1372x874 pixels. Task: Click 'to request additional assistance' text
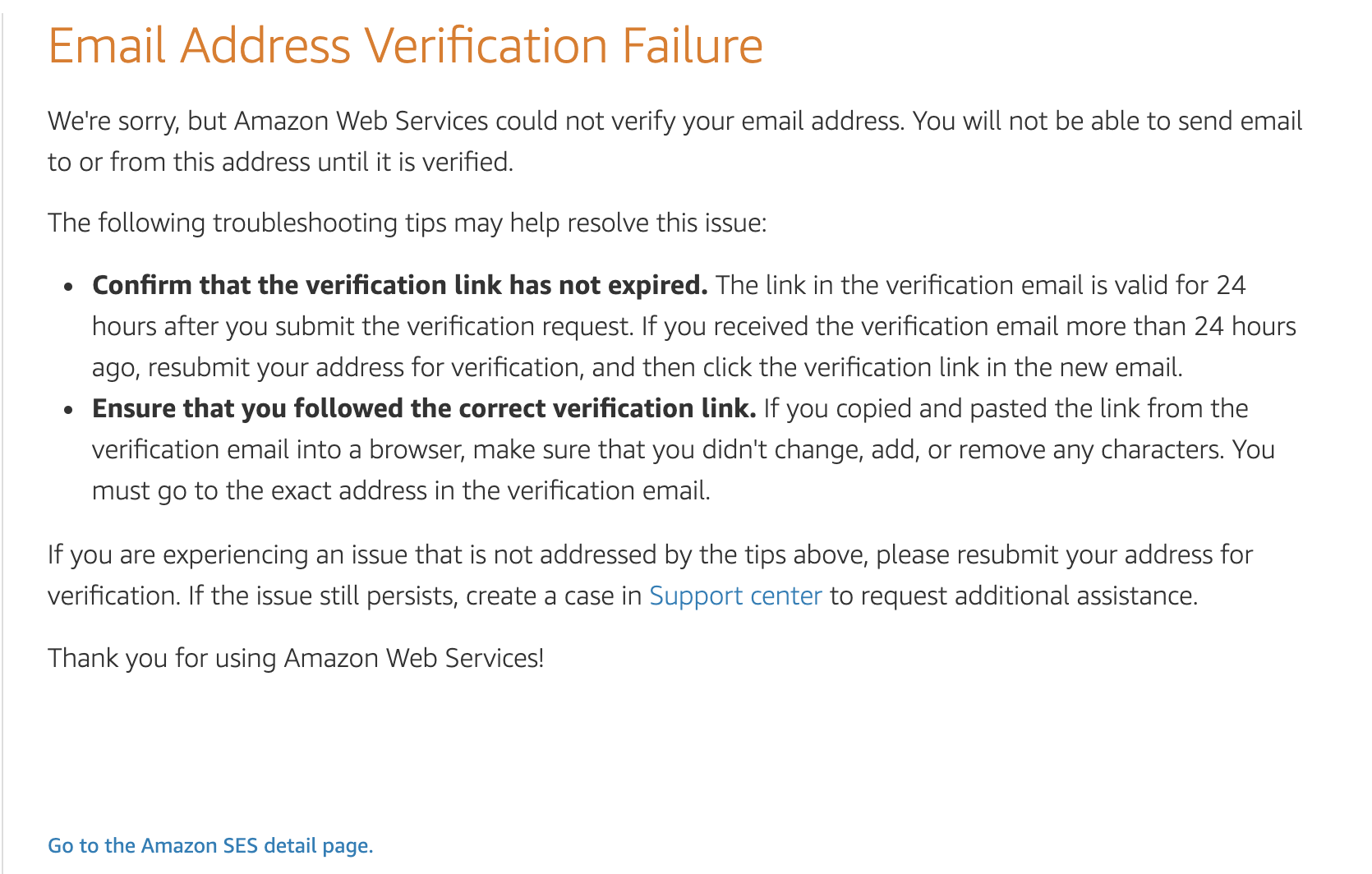[1014, 596]
